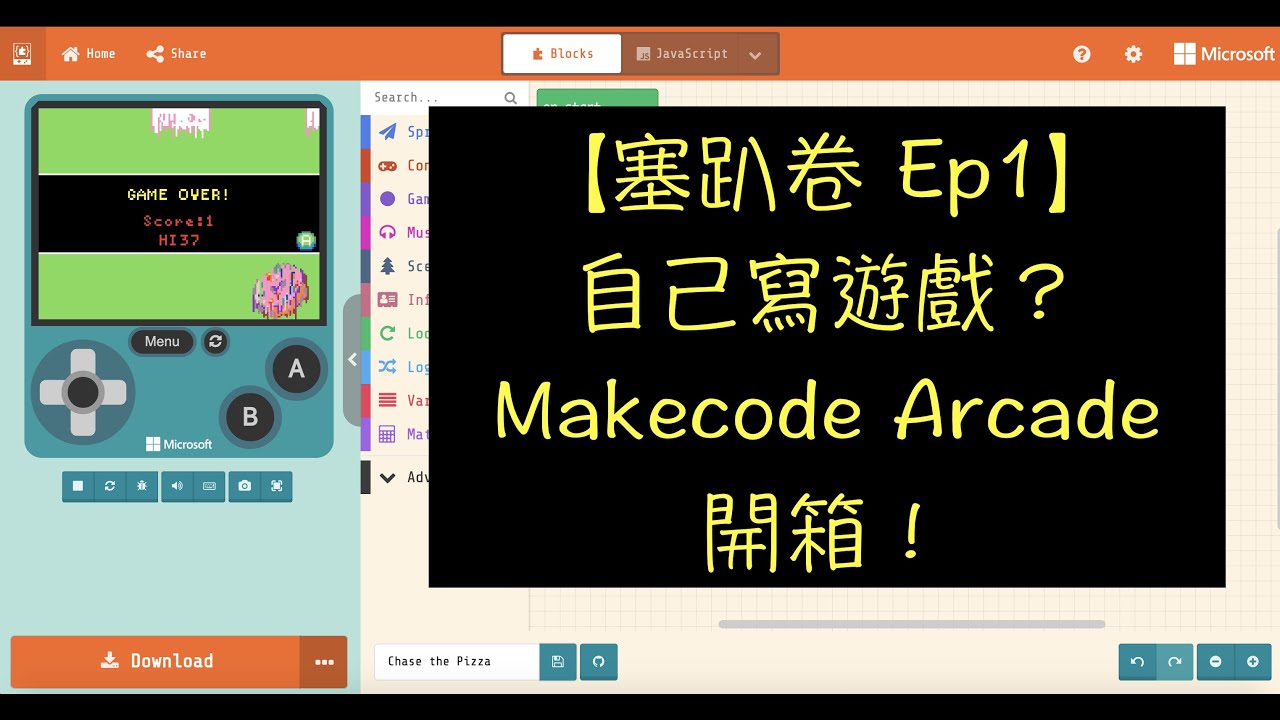Tap the simulator A button
1280x720 pixels.
click(x=296, y=369)
